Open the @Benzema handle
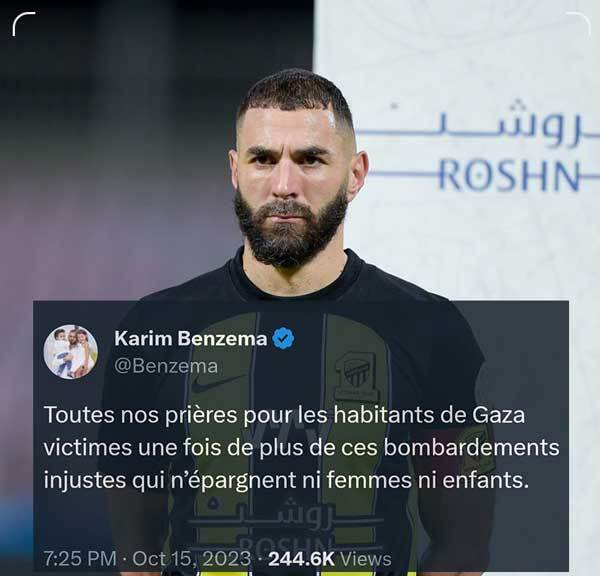Viewport: 600px width, 576px height. click(166, 366)
